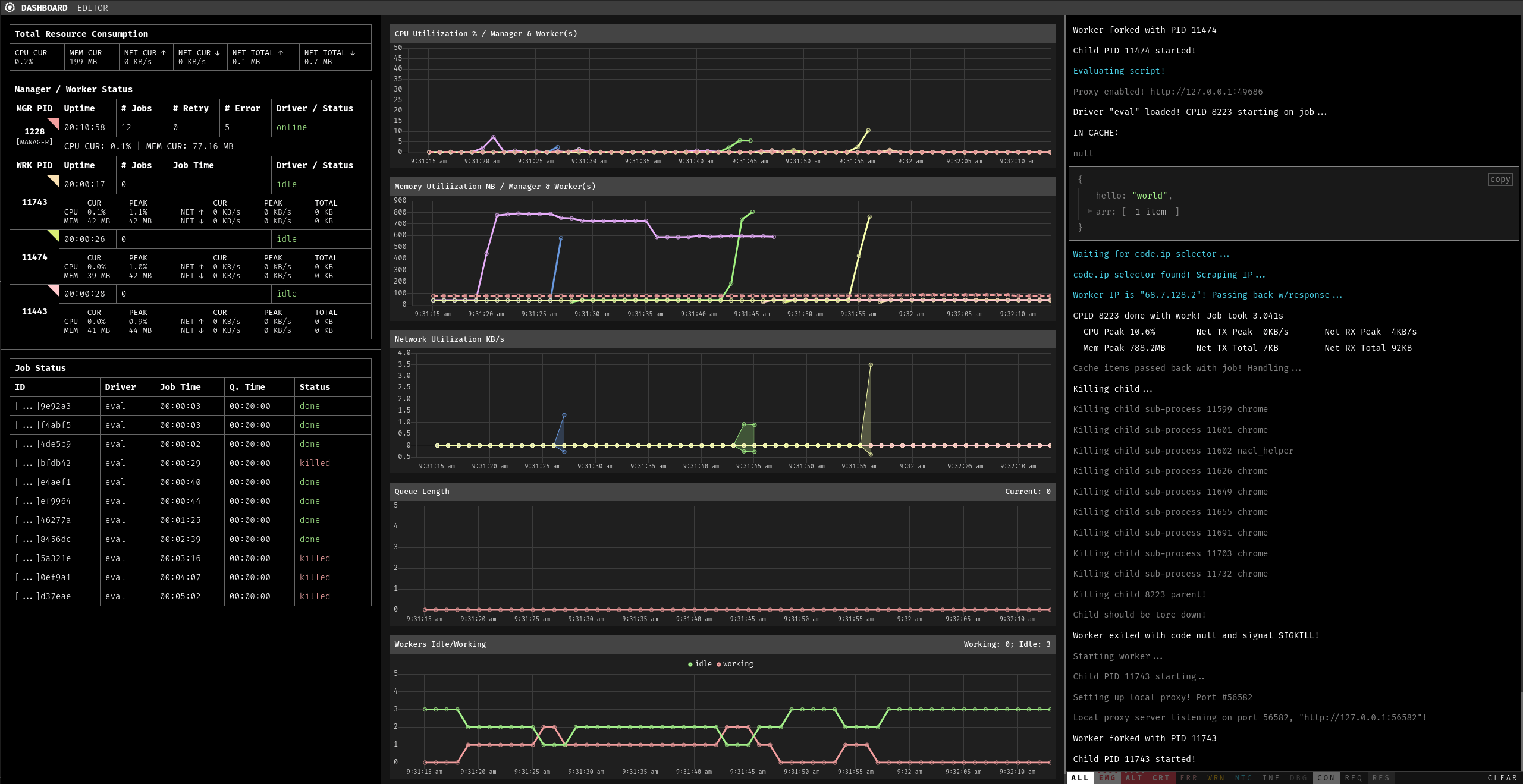Click the pink corner marker on manager 1228
The height and width of the screenshot is (784, 1523).
(x=55, y=122)
